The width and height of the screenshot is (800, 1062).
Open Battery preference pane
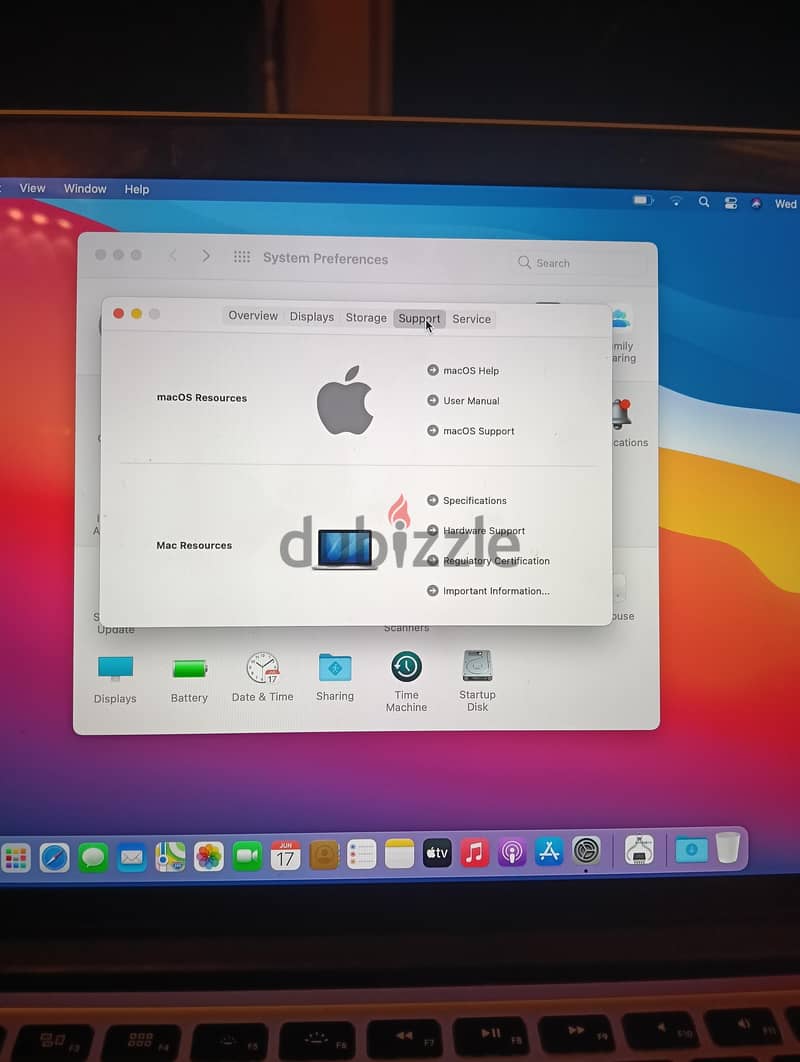(x=189, y=679)
